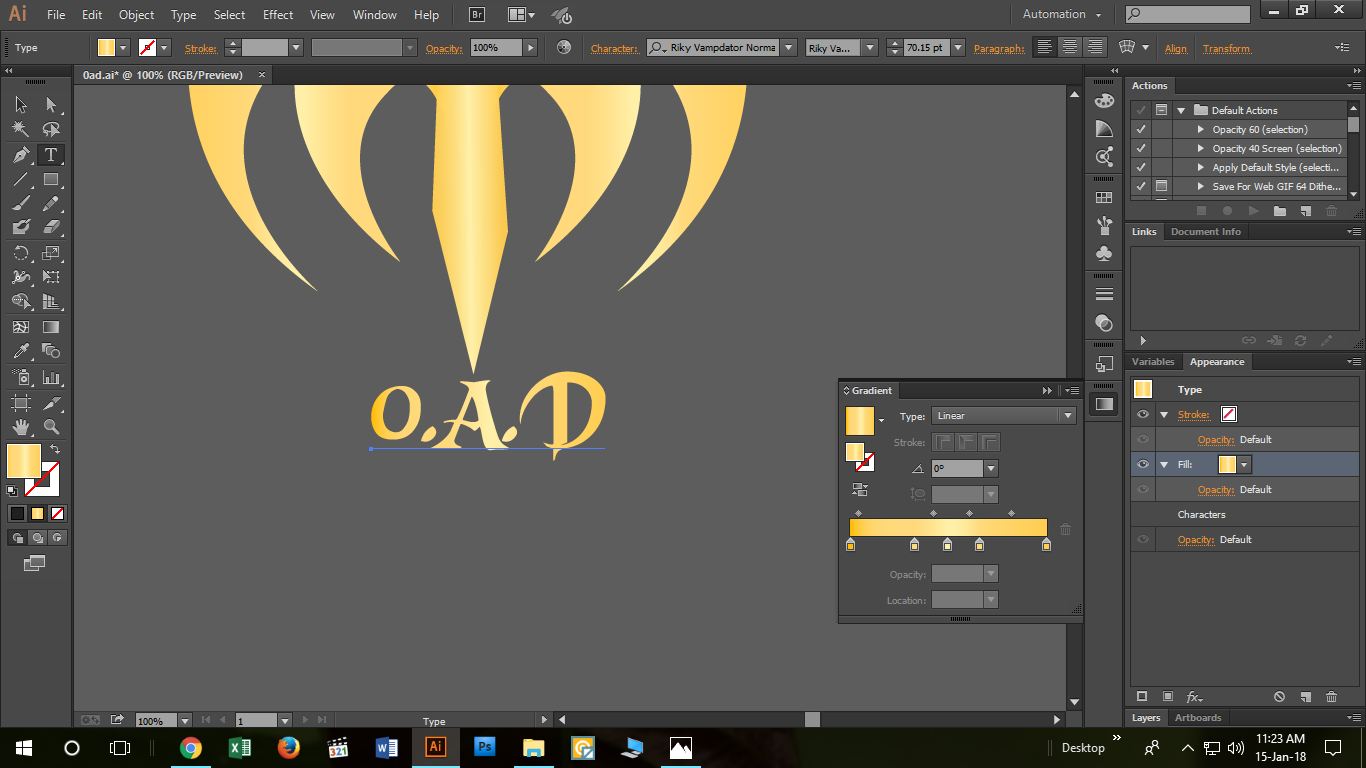The width and height of the screenshot is (1366, 768).
Task: Activate the Magic Wand tool
Action: (21, 129)
